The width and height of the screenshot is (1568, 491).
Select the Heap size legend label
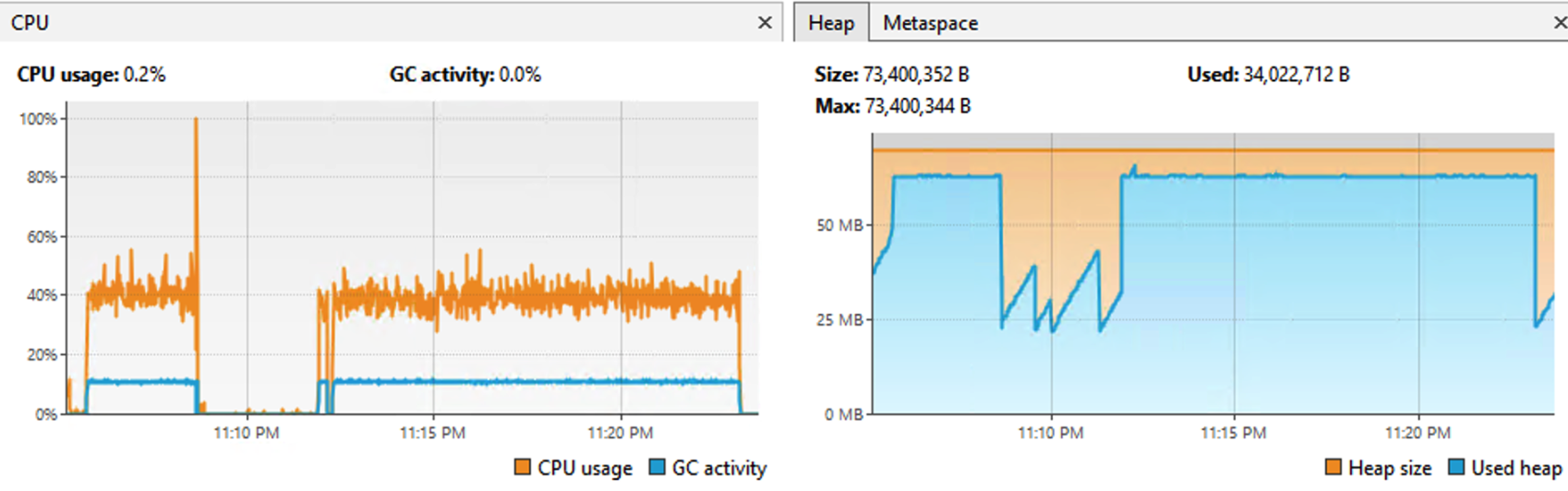pos(1390,468)
